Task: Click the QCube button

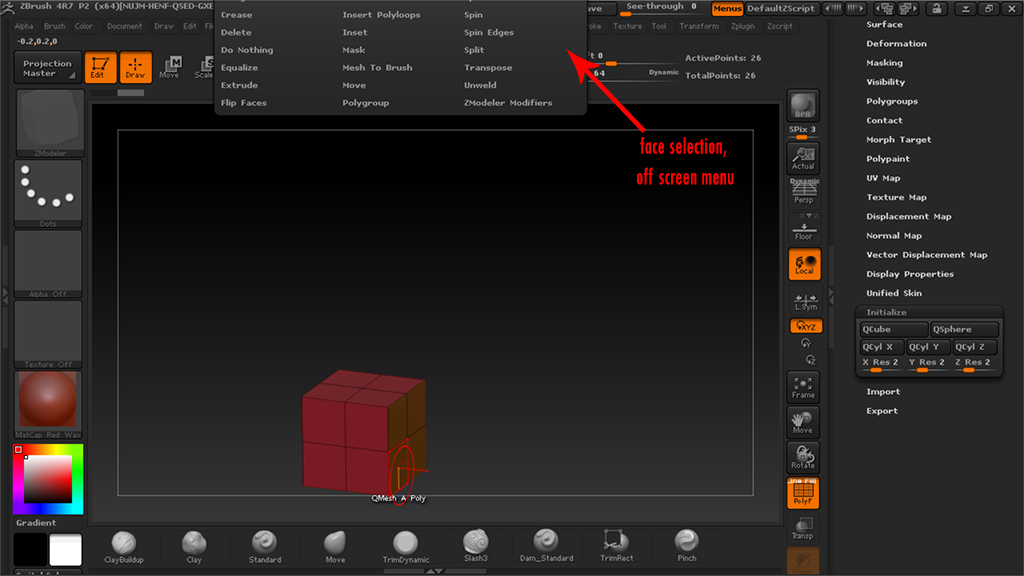Action: (x=893, y=329)
